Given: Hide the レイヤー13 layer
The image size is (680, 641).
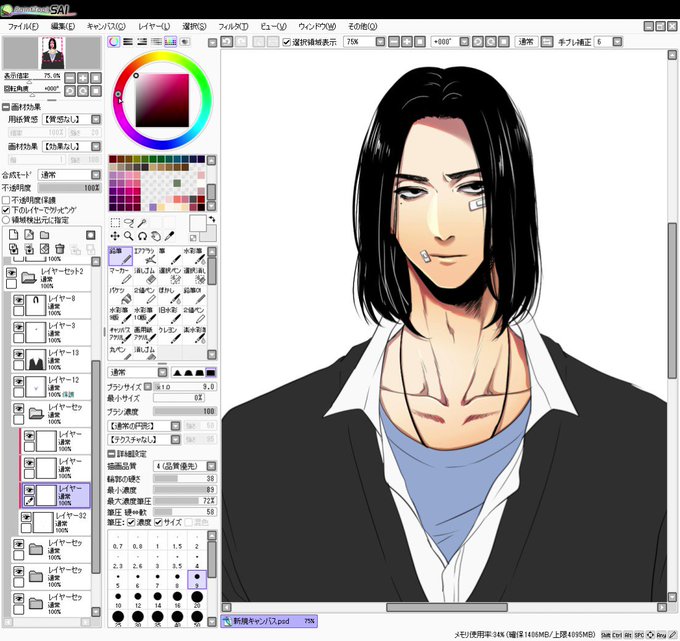Looking at the screenshot, I should (x=18, y=354).
